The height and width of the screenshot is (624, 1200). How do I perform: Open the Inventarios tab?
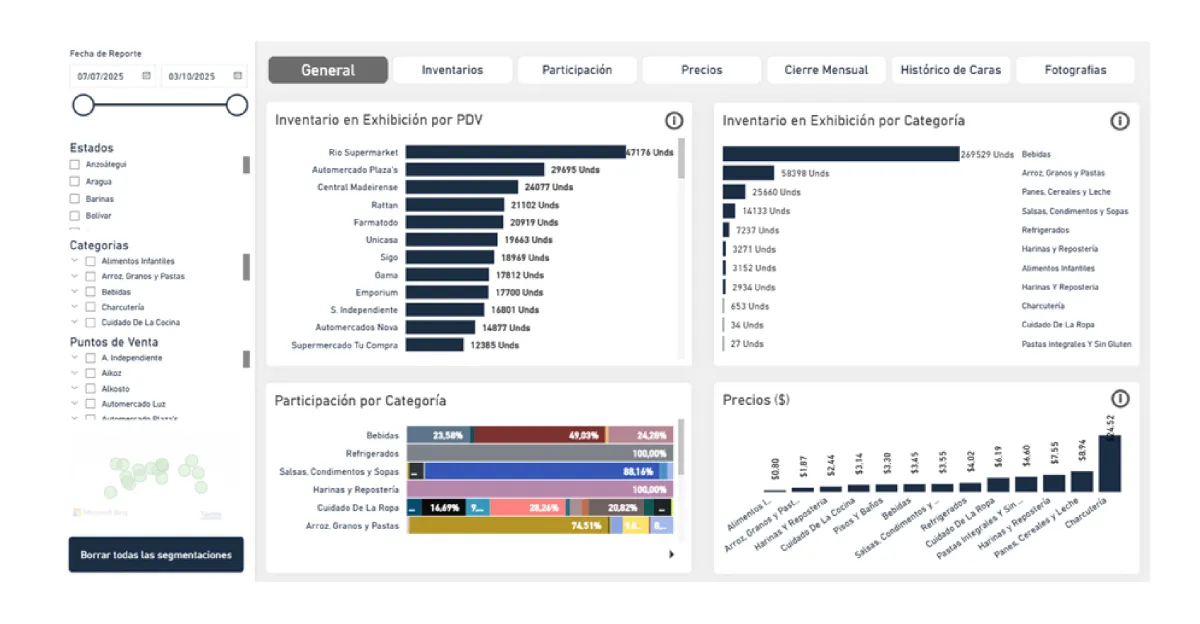452,70
